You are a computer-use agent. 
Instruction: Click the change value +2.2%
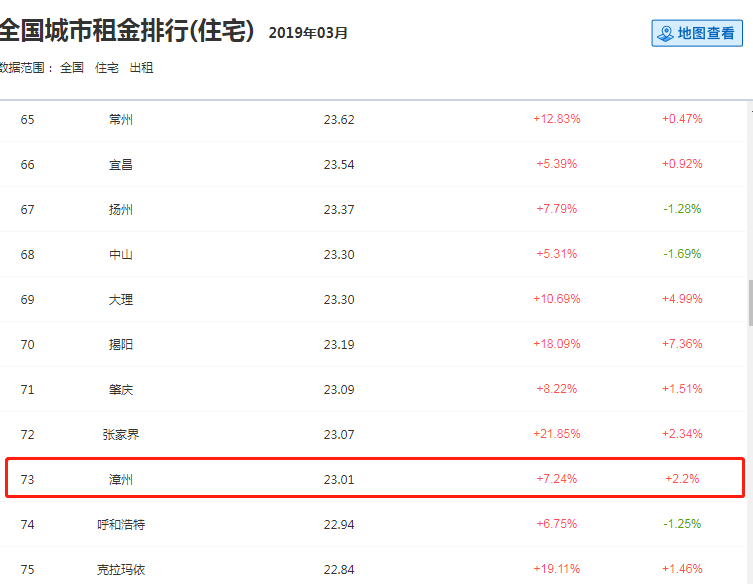(x=682, y=479)
